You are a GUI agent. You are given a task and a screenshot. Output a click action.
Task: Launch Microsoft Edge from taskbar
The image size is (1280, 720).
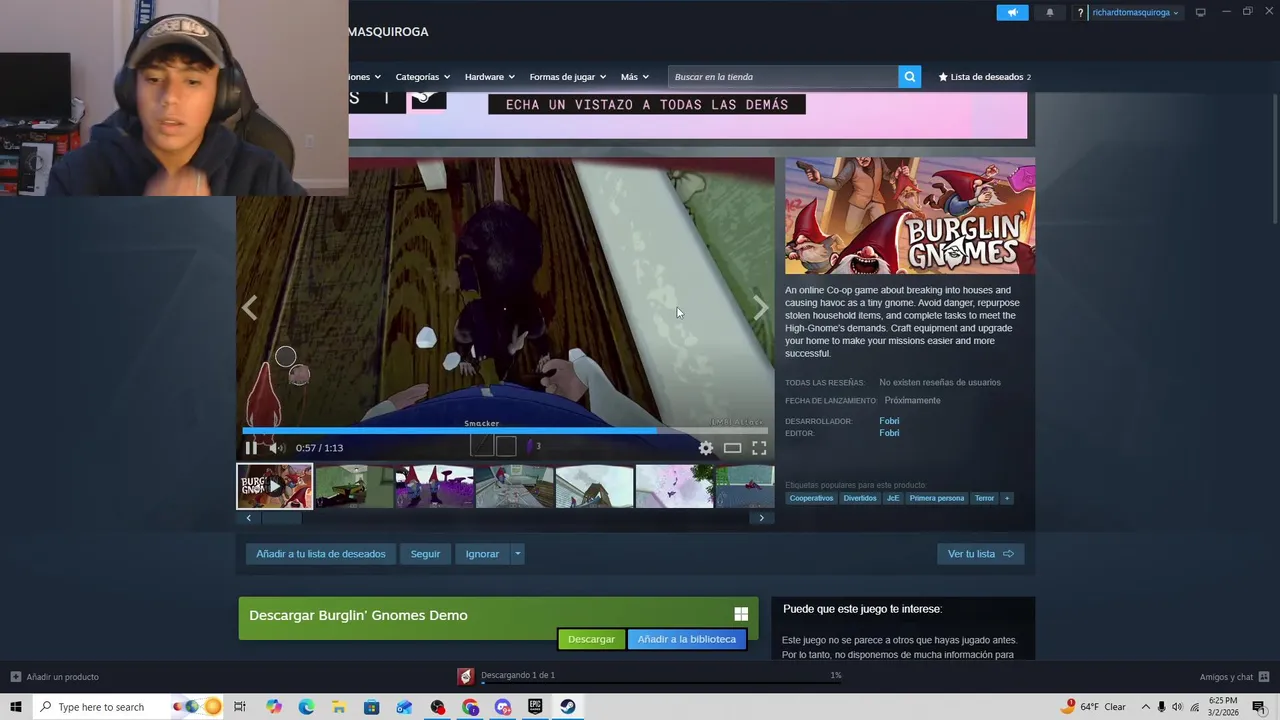[x=306, y=707]
